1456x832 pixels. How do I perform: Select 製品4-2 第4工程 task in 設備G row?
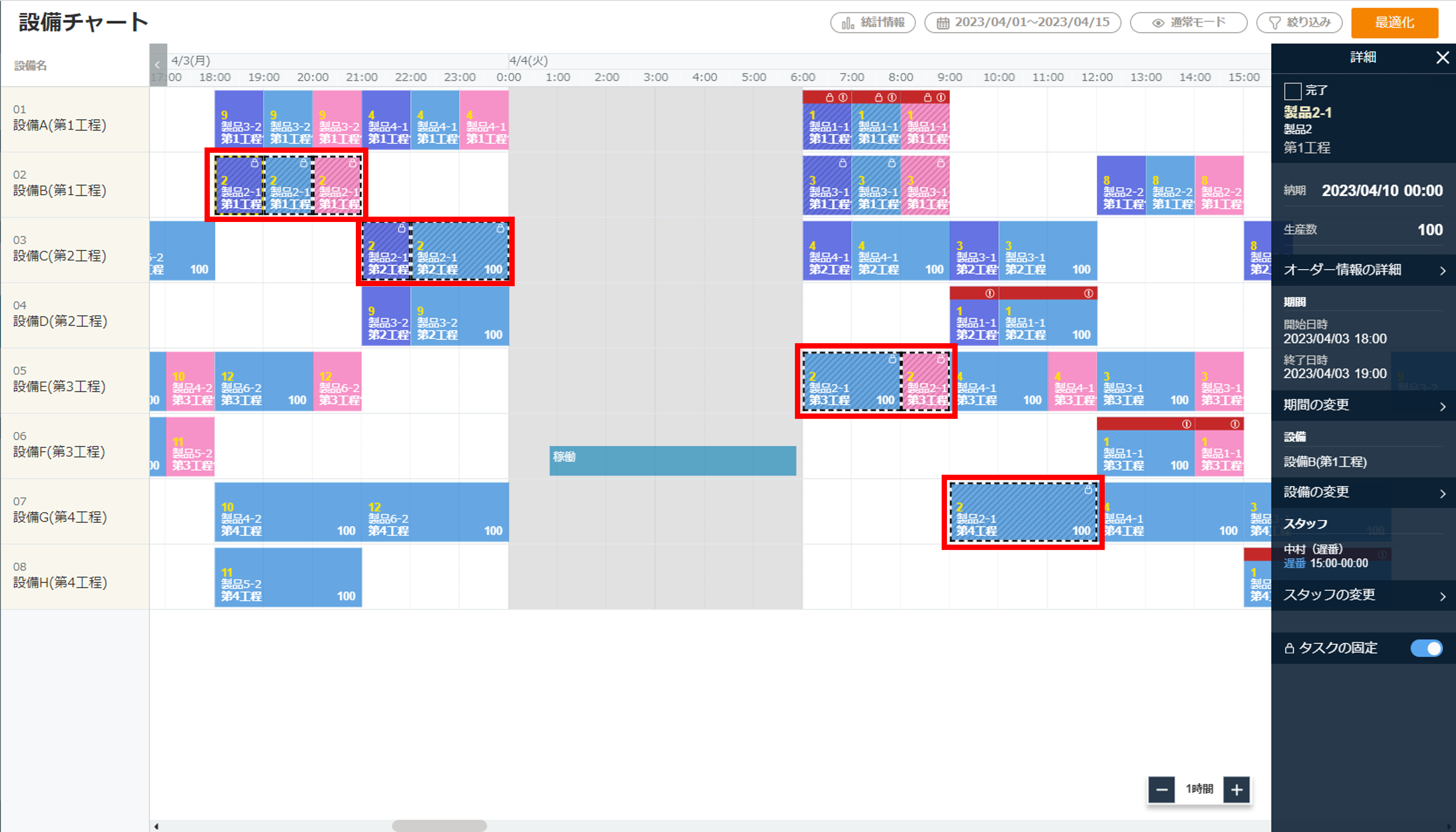pos(289,512)
